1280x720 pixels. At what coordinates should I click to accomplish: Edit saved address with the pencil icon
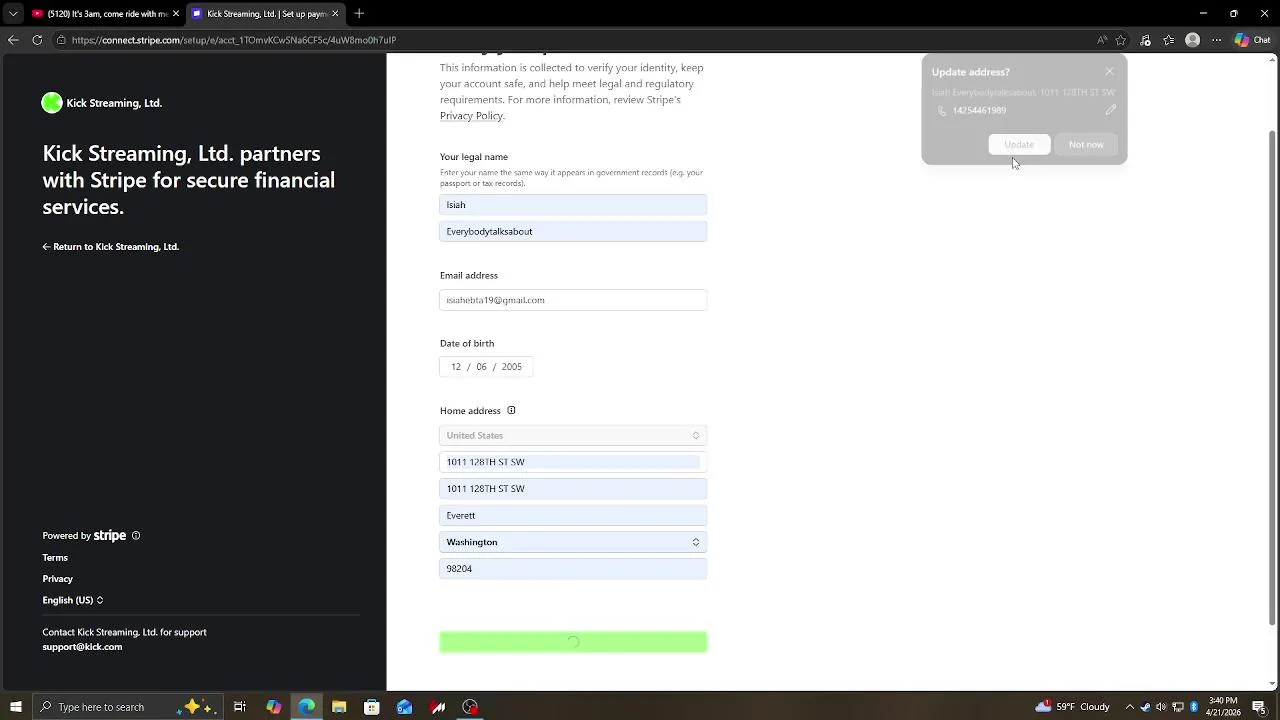(1110, 110)
